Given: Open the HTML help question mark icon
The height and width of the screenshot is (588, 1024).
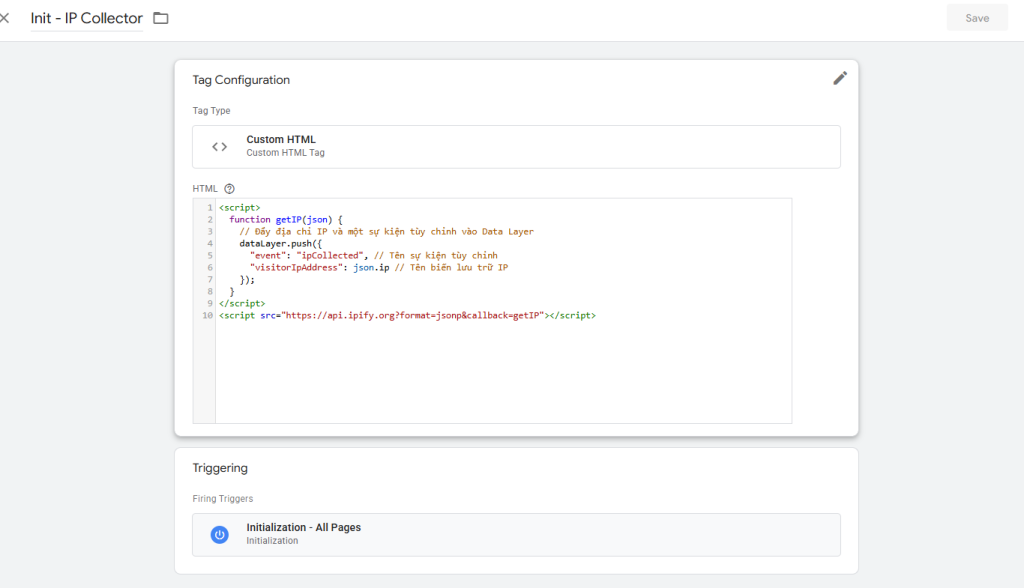Looking at the screenshot, I should click(229, 188).
